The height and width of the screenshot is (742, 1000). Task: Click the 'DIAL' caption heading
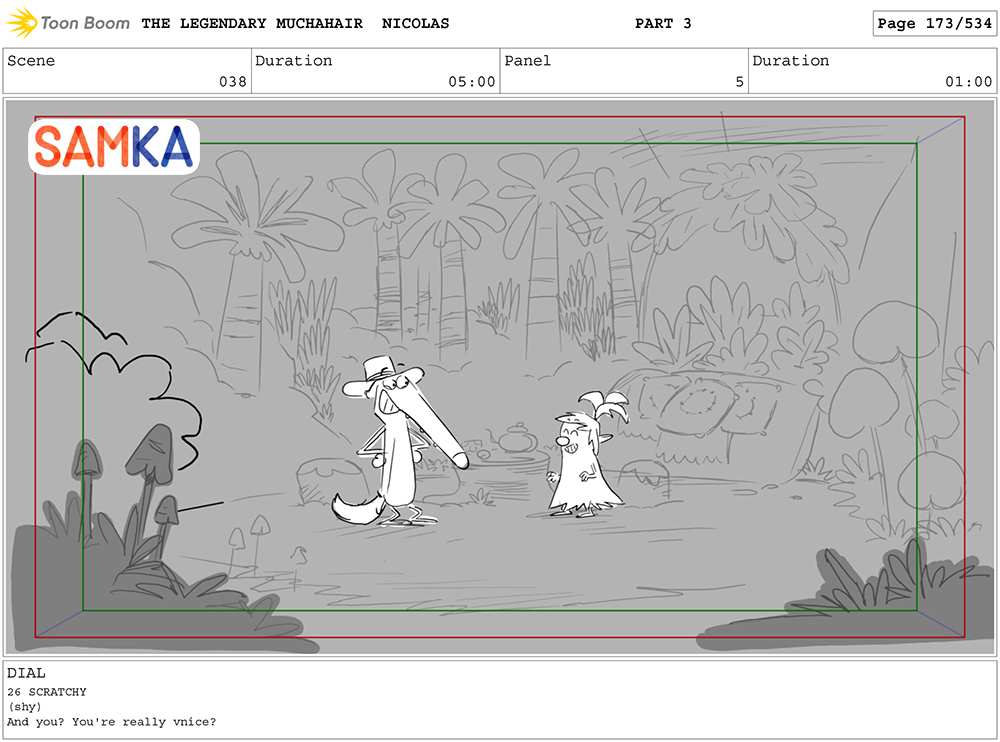tap(26, 673)
